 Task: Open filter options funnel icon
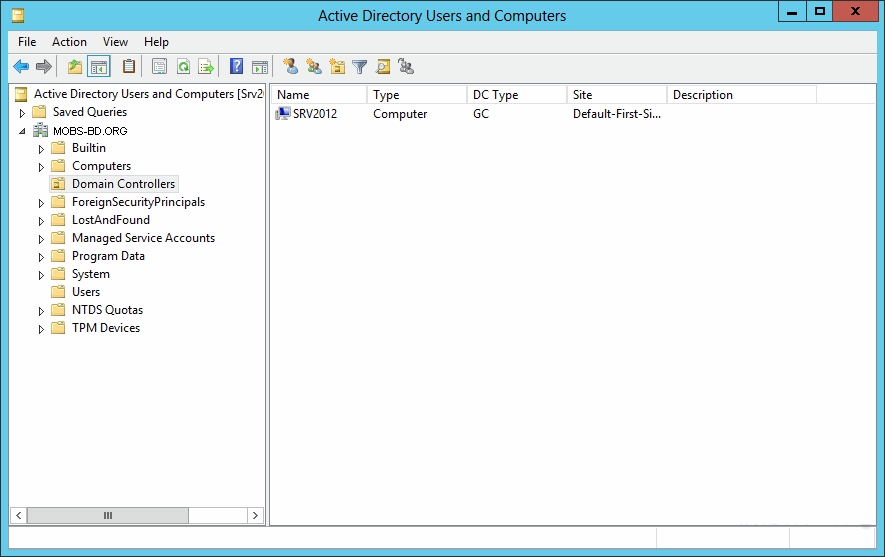click(360, 67)
